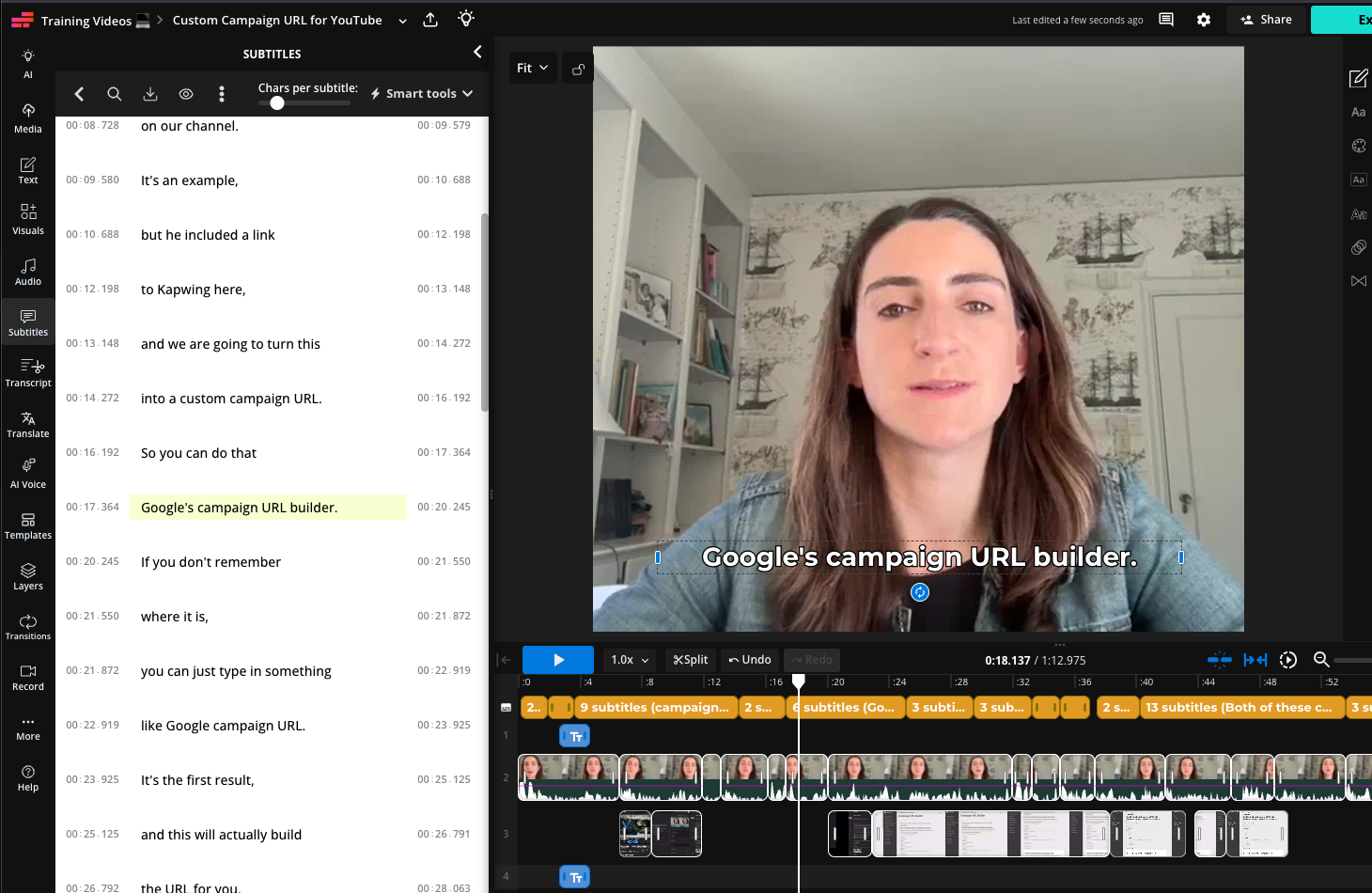Open the Text tool panel
Viewport: 1372px width, 893px height.
28,170
